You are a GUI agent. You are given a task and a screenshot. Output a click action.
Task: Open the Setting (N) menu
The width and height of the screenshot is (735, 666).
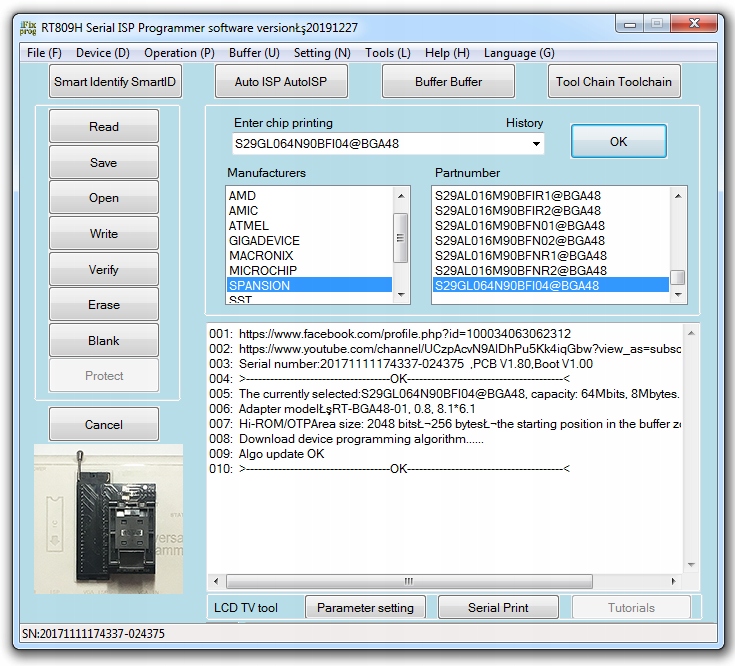(322, 53)
